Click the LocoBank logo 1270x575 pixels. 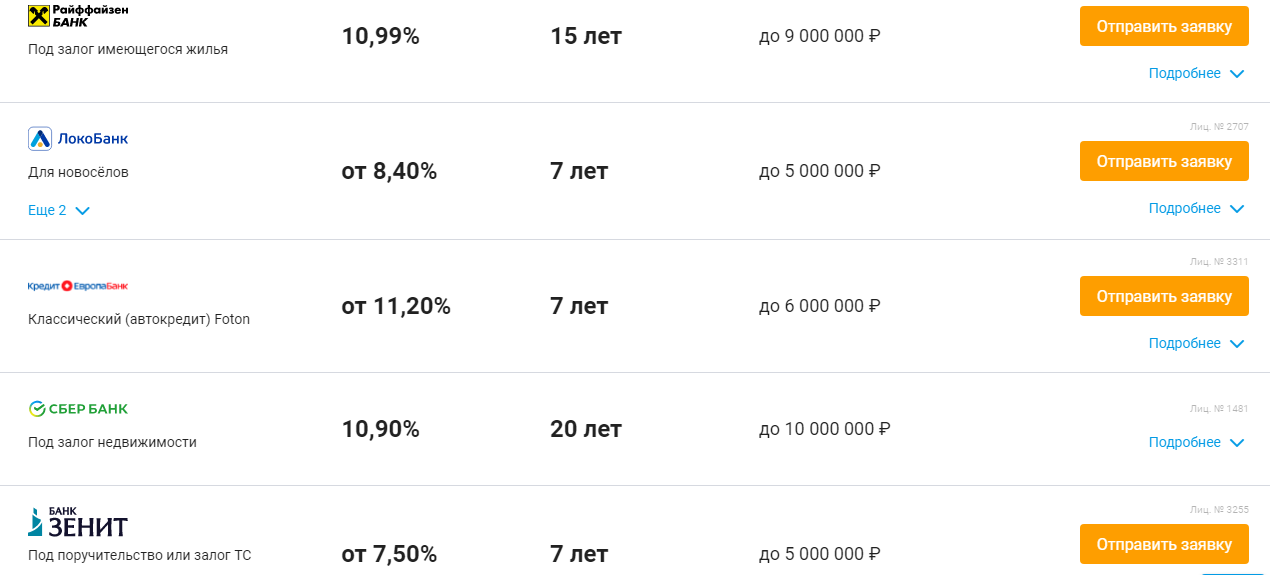tap(78, 138)
